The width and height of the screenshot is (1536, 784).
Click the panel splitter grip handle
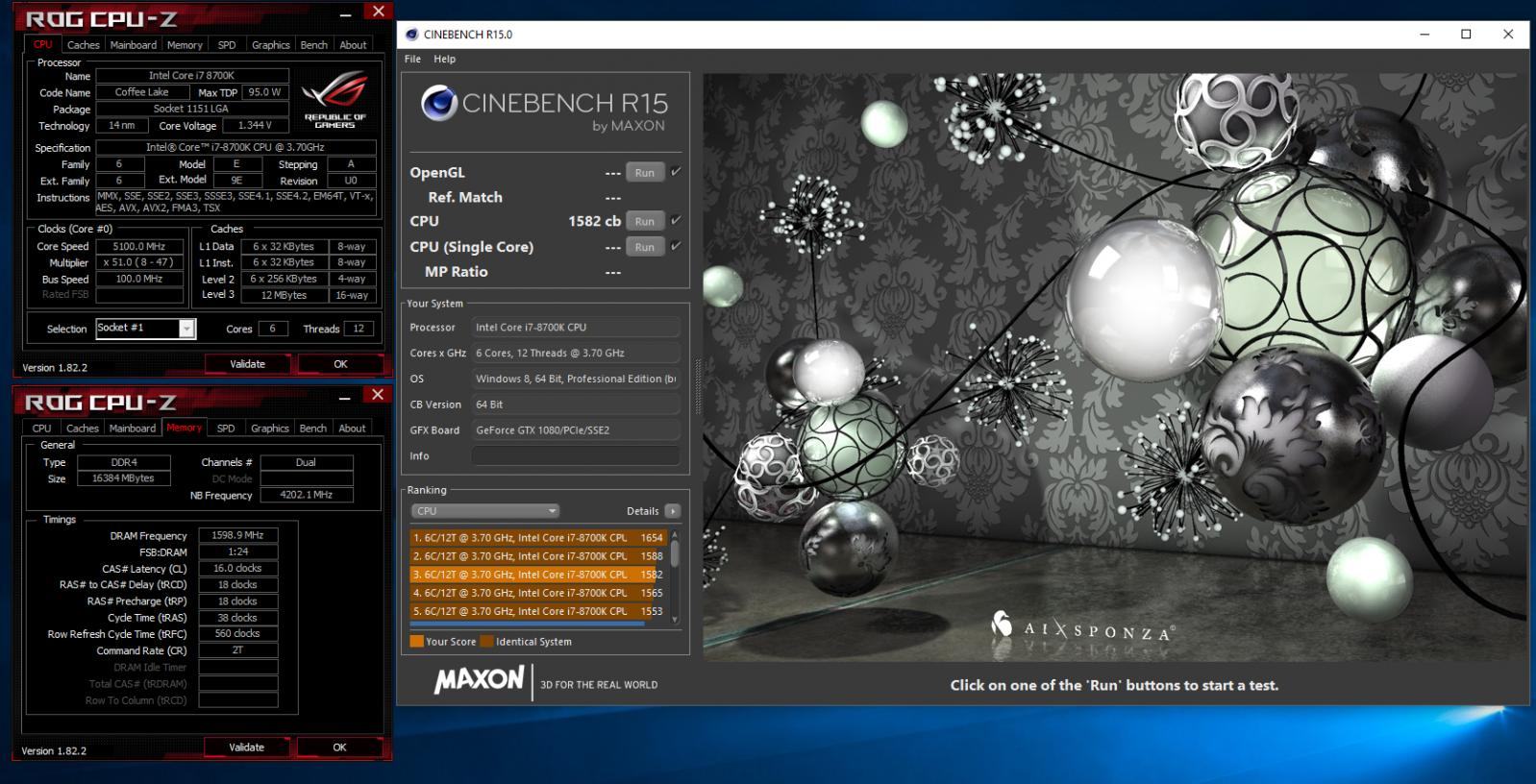pyautogui.click(x=697, y=386)
